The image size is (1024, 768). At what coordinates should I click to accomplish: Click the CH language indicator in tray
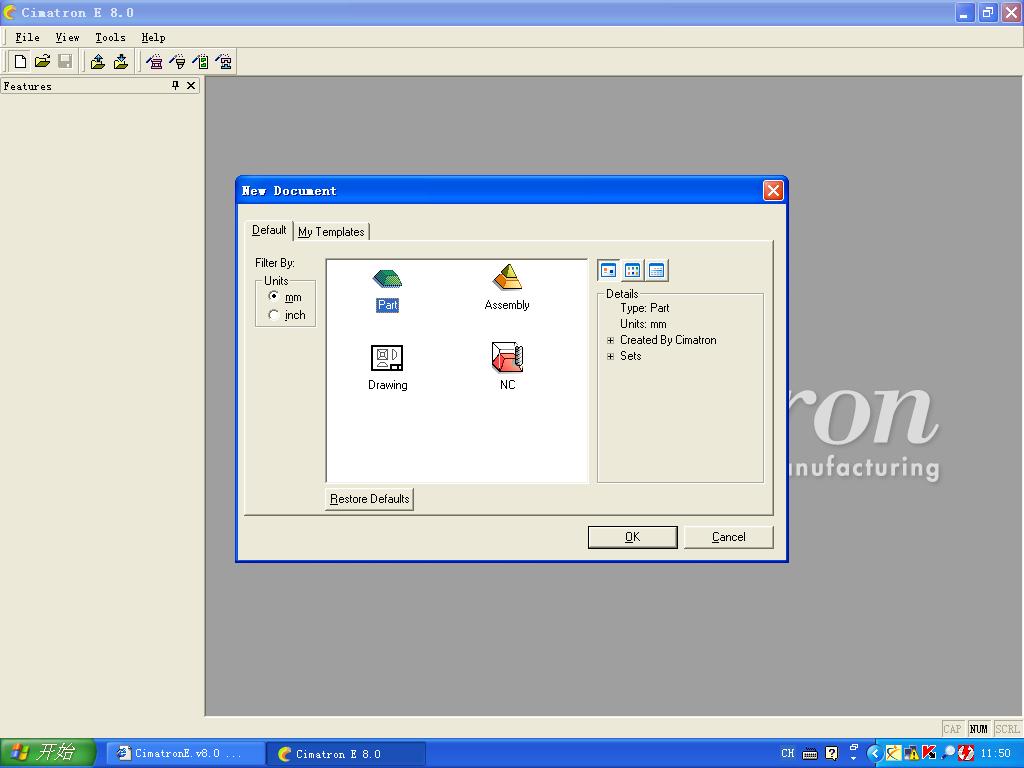[788, 753]
